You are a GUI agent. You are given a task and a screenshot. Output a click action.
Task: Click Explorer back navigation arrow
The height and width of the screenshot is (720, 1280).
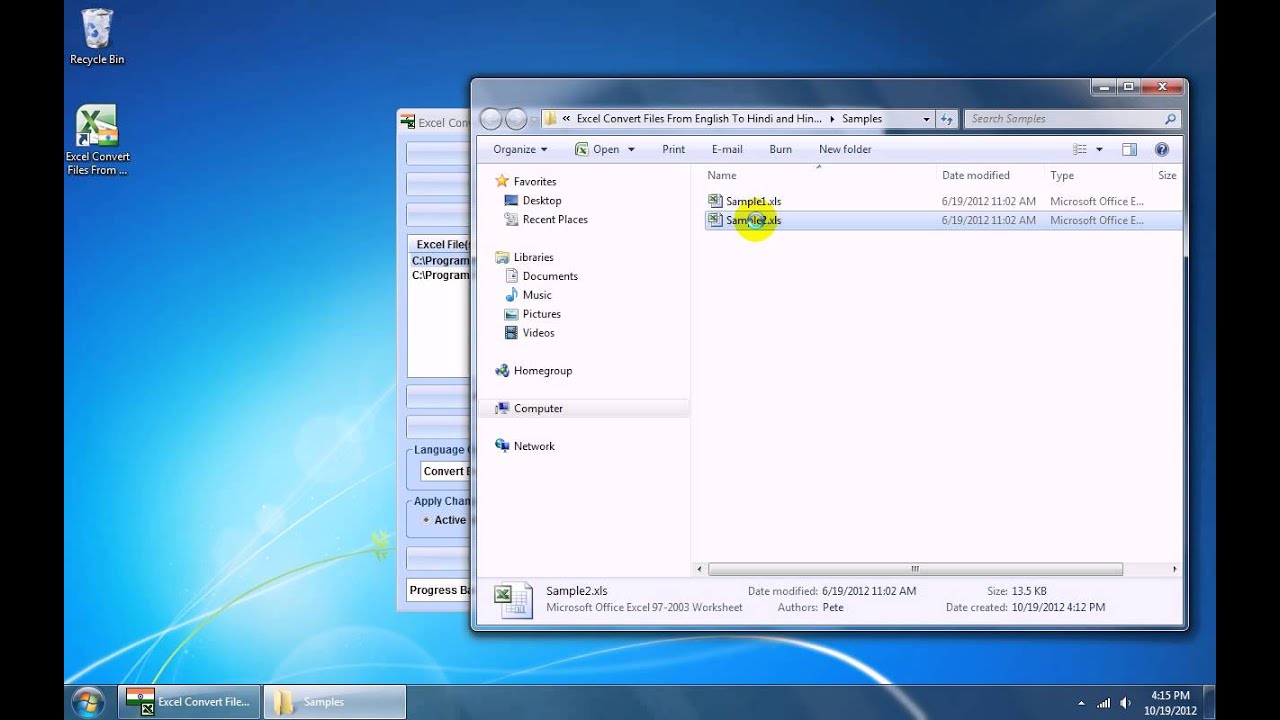pos(490,119)
